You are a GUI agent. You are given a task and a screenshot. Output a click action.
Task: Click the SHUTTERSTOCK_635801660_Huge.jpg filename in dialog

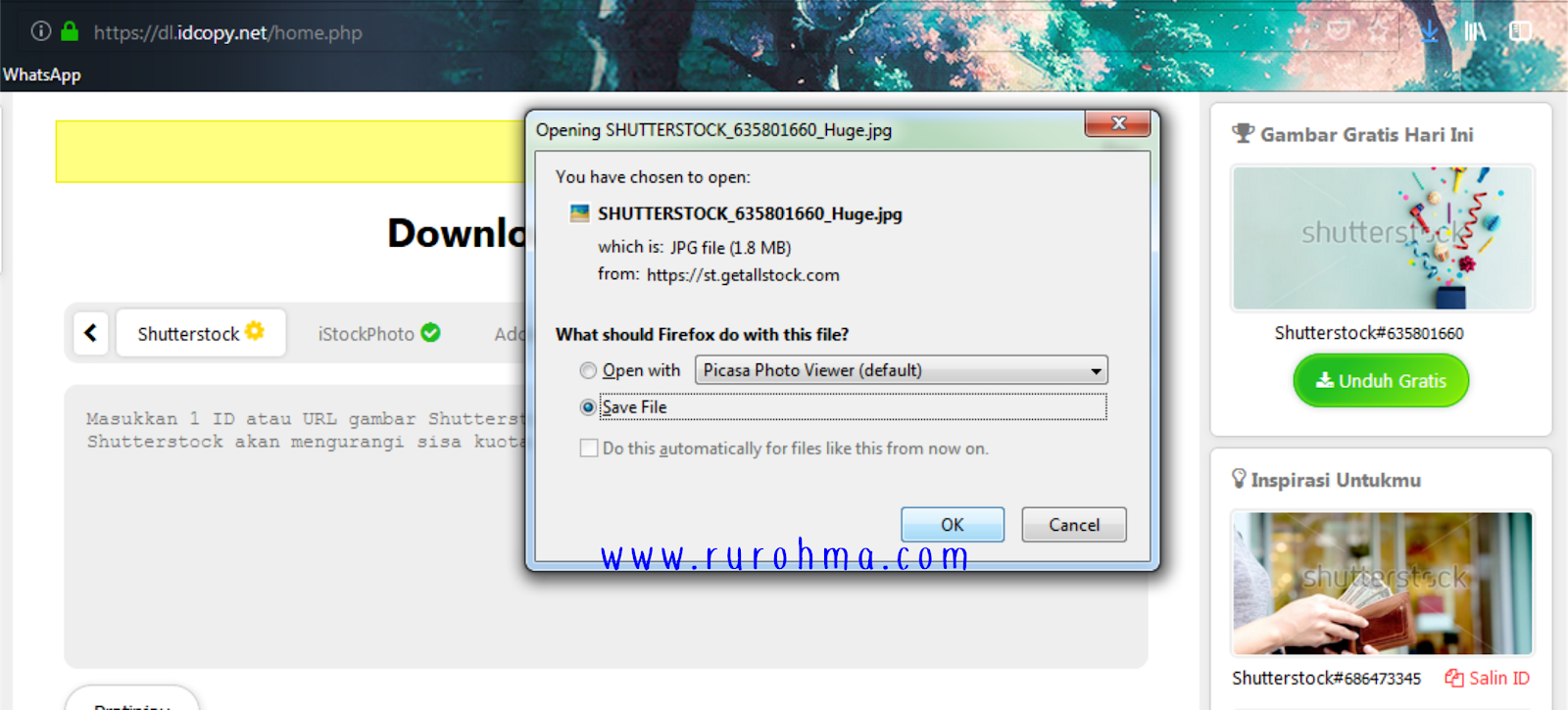coord(750,213)
